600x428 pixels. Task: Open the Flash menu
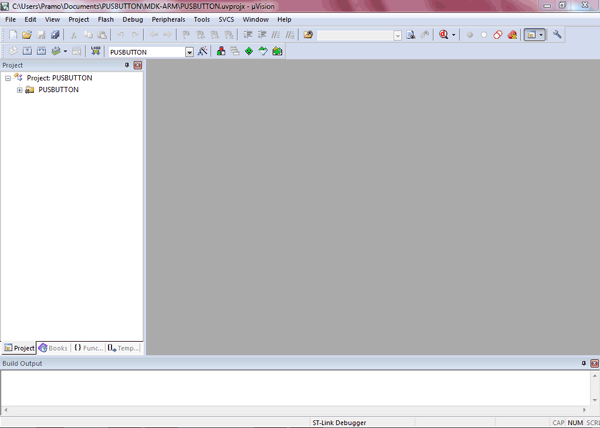(106, 20)
